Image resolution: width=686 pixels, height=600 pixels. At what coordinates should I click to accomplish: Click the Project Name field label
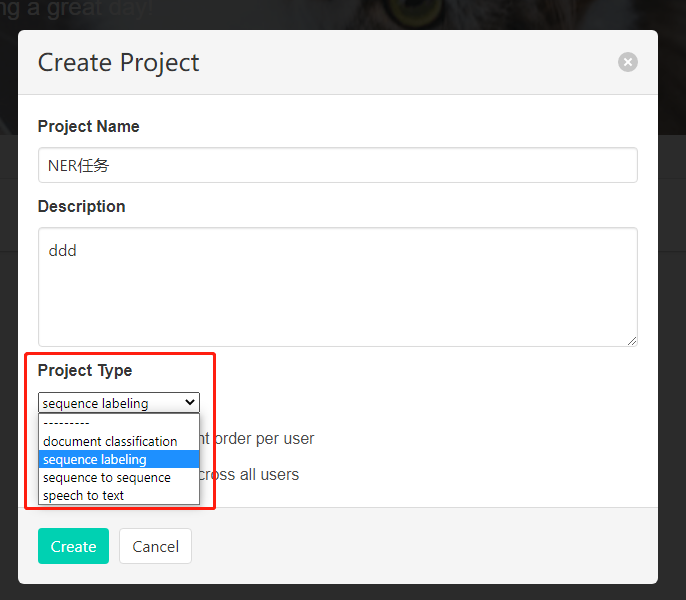[x=89, y=126]
